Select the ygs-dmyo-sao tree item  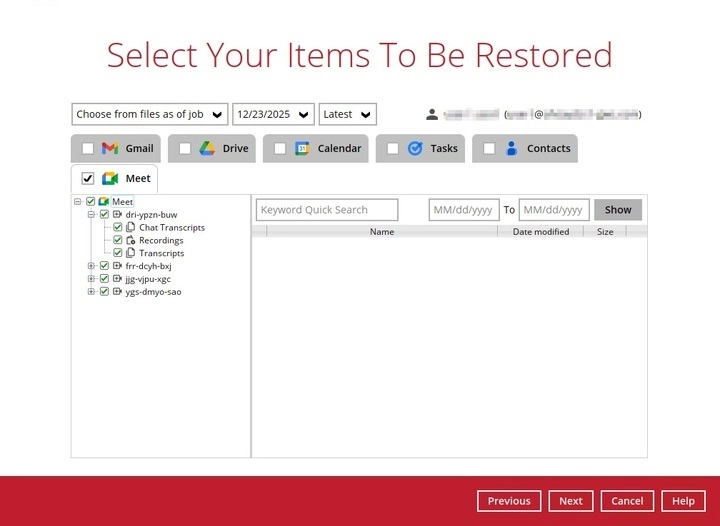coord(153,292)
